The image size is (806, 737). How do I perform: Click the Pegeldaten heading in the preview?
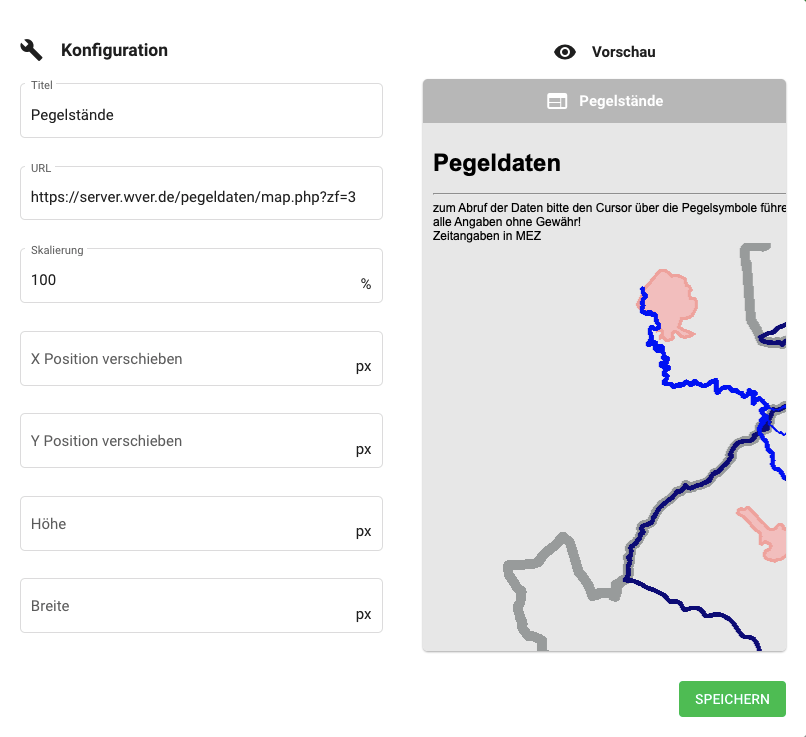click(x=497, y=163)
